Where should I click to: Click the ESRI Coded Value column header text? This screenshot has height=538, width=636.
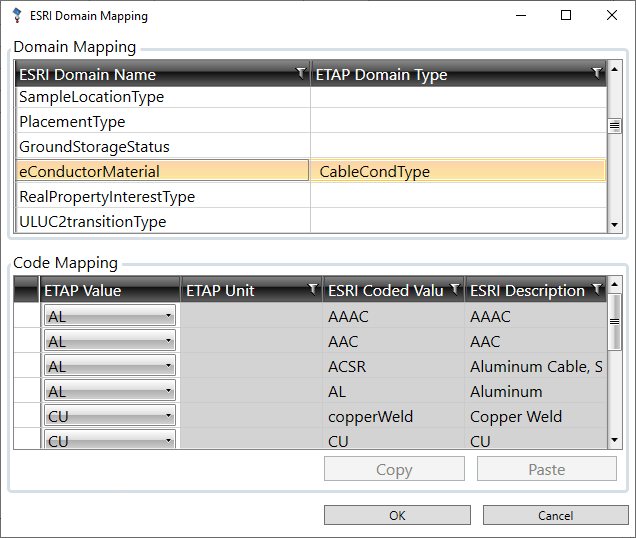[386, 290]
